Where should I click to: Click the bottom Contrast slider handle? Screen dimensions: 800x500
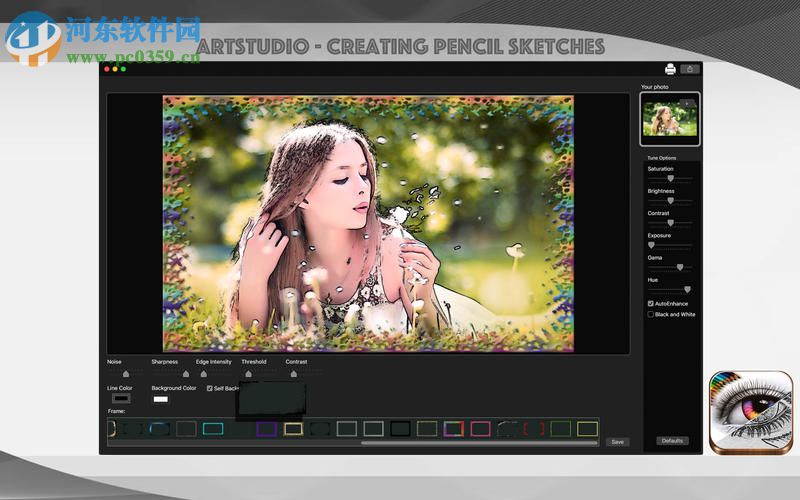293,374
